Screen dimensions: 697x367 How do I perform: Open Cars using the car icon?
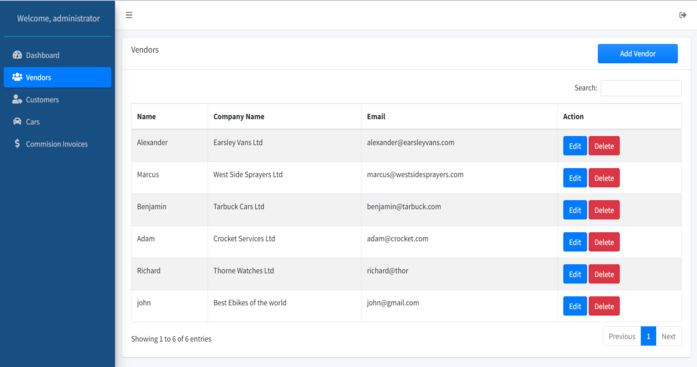pos(17,121)
